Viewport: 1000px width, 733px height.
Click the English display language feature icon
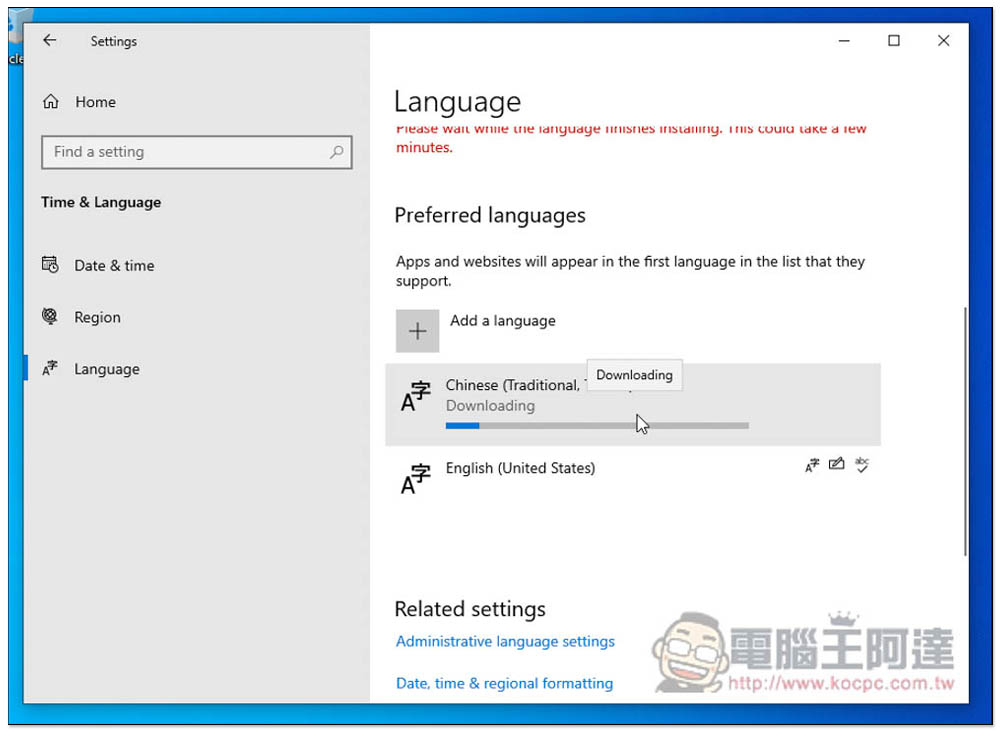pyautogui.click(x=812, y=464)
